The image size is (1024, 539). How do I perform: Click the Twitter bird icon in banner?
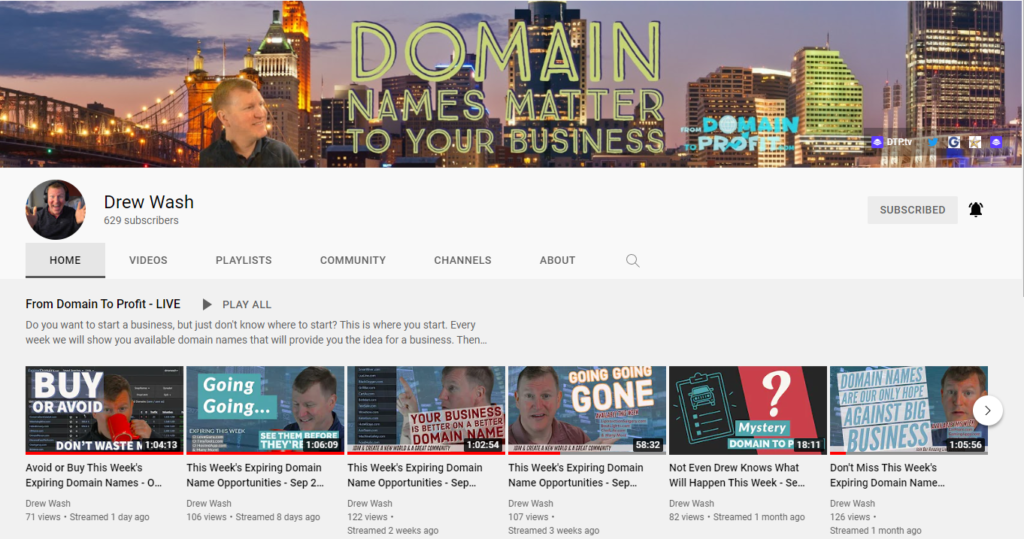pyautogui.click(x=933, y=142)
